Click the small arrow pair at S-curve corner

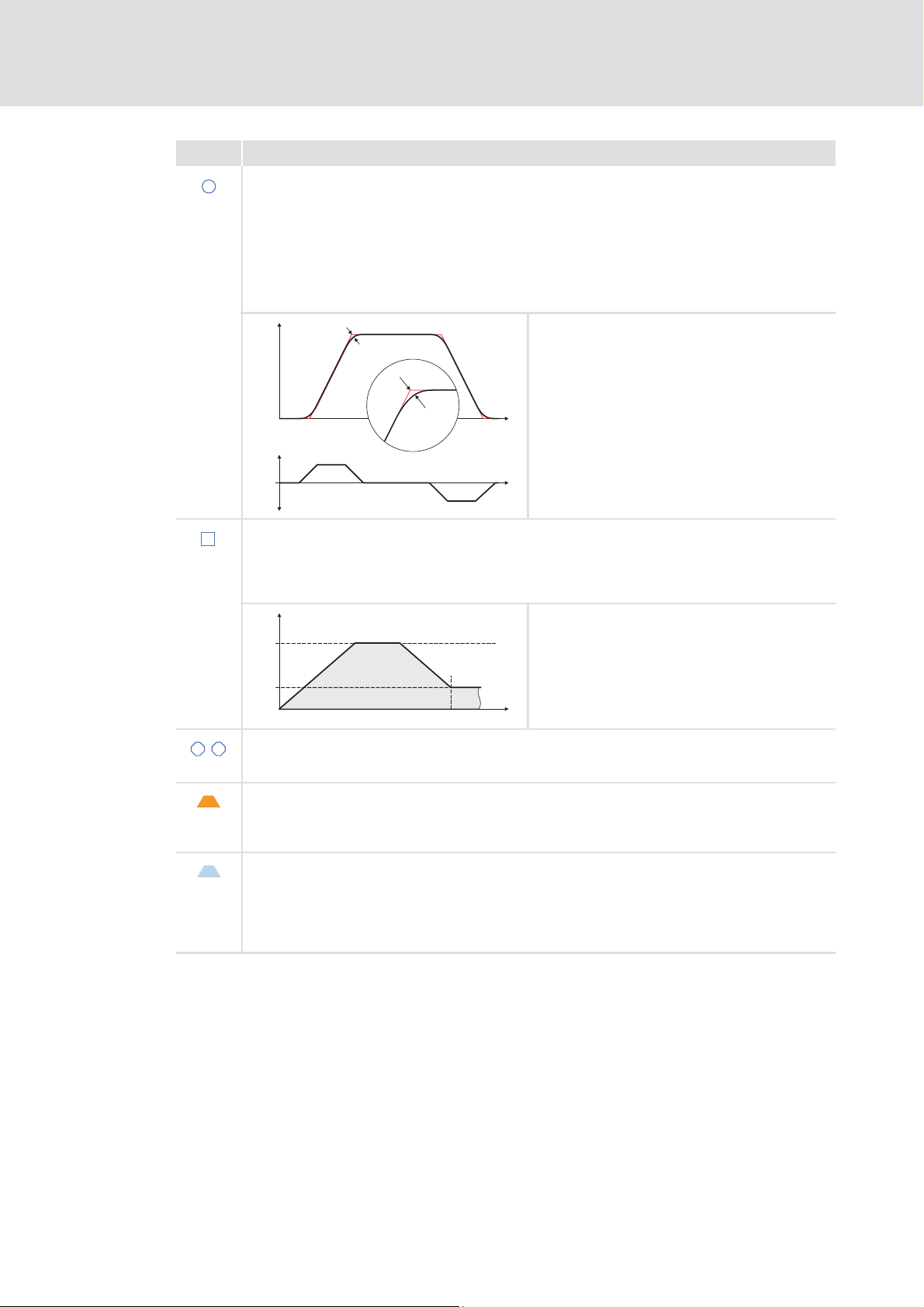coord(353,336)
